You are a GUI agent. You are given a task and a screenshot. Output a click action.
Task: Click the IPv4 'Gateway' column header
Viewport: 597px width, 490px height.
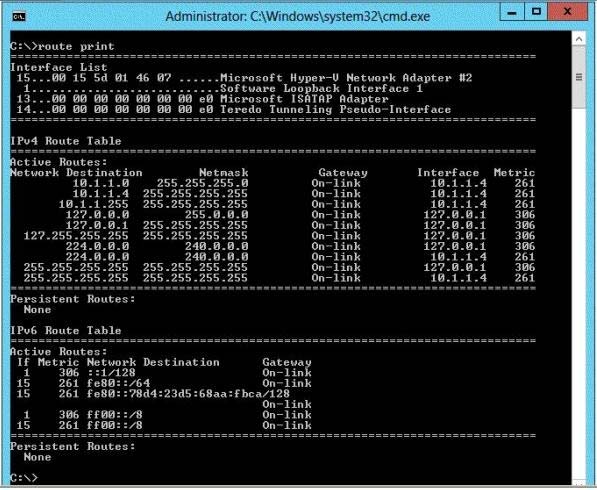(343, 173)
